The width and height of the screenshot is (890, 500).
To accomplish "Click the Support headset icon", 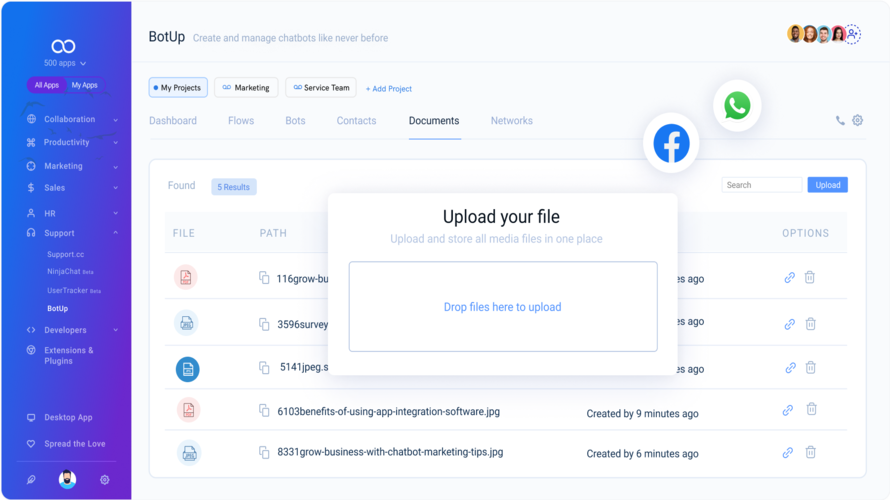I will tap(31, 233).
